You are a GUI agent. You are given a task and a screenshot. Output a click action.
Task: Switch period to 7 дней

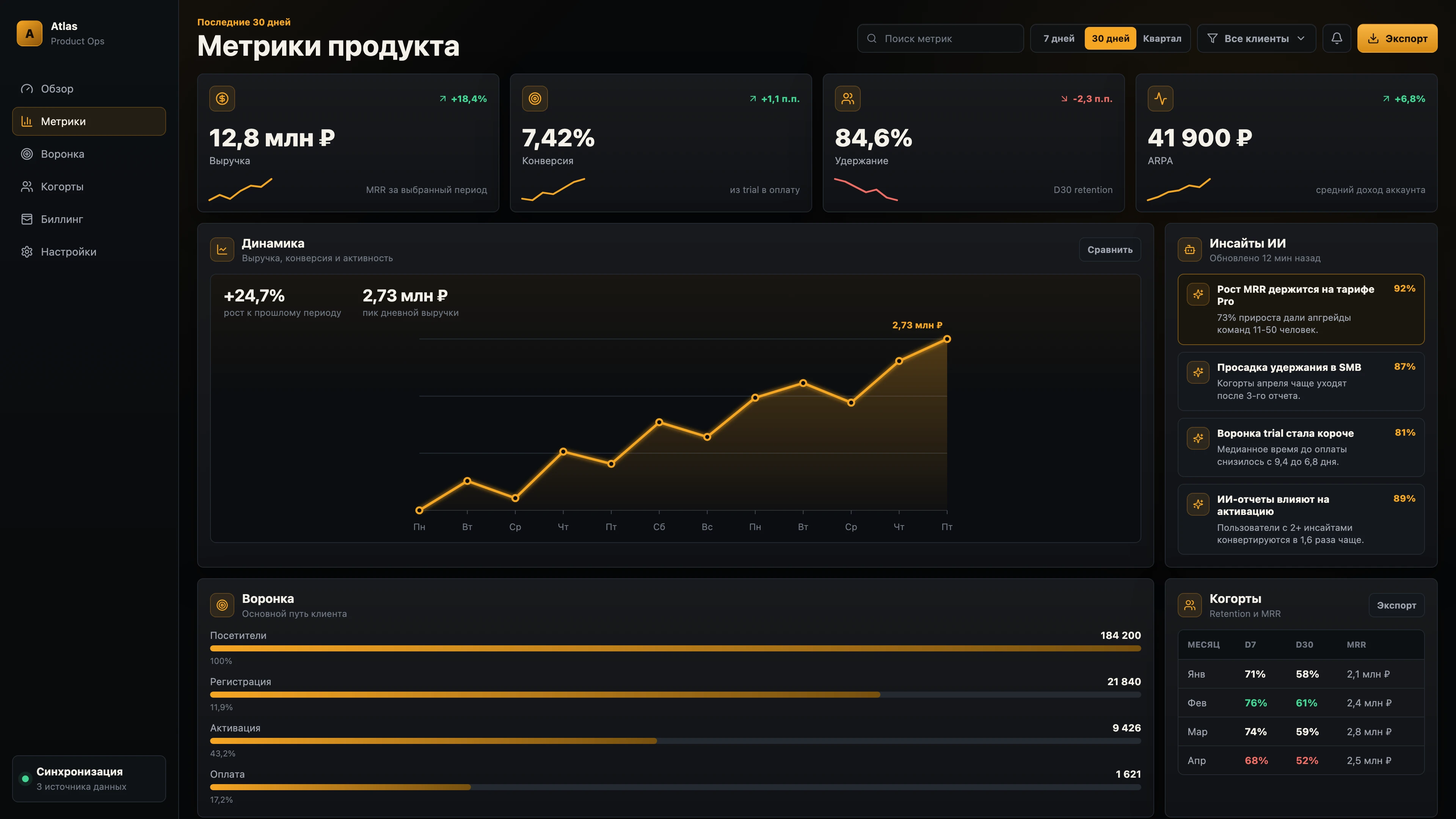click(x=1059, y=38)
